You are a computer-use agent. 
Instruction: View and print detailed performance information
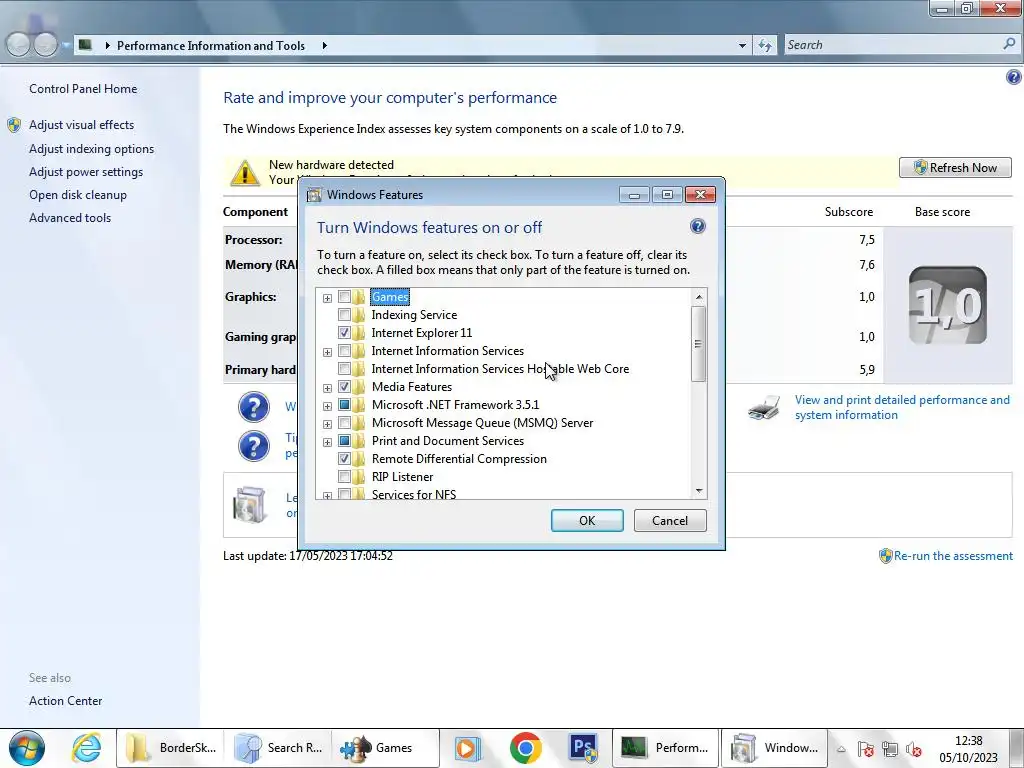[902, 408]
